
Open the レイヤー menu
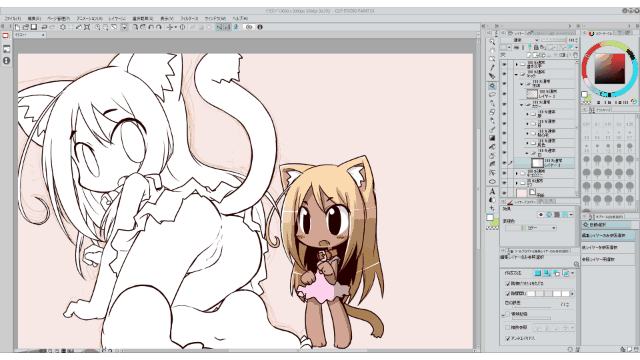point(117,18)
